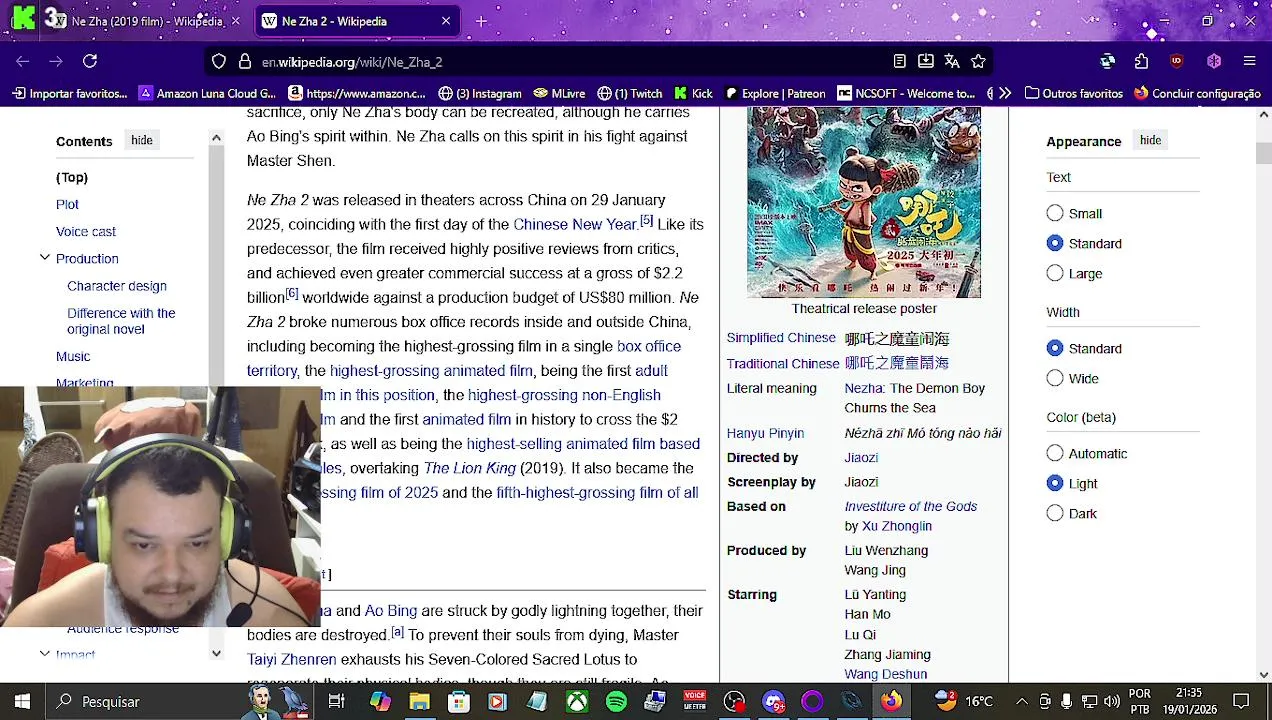
Task: Open the extensions puzzle piece icon
Action: (x=1141, y=61)
